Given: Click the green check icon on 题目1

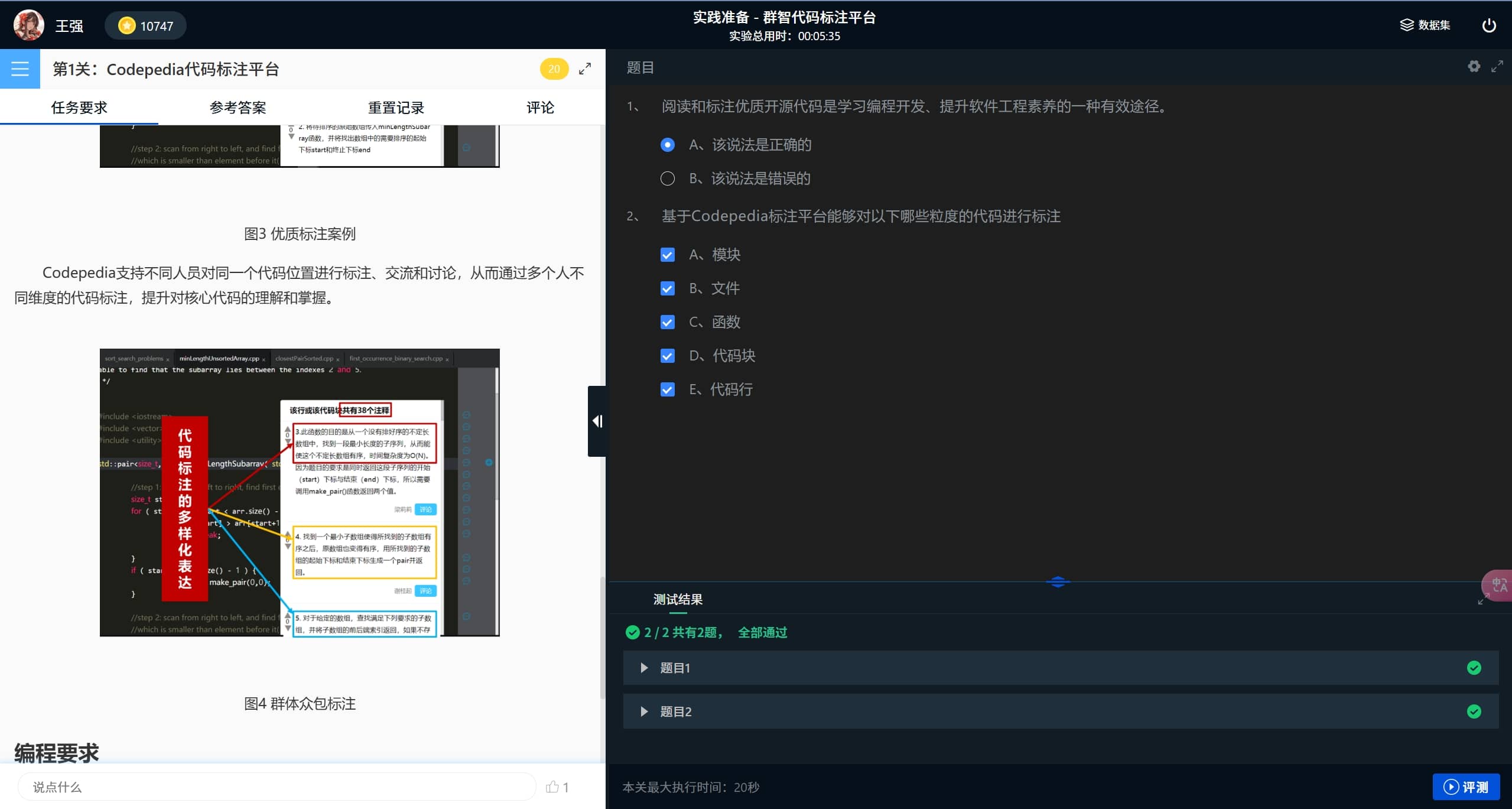Looking at the screenshot, I should coord(1474,668).
